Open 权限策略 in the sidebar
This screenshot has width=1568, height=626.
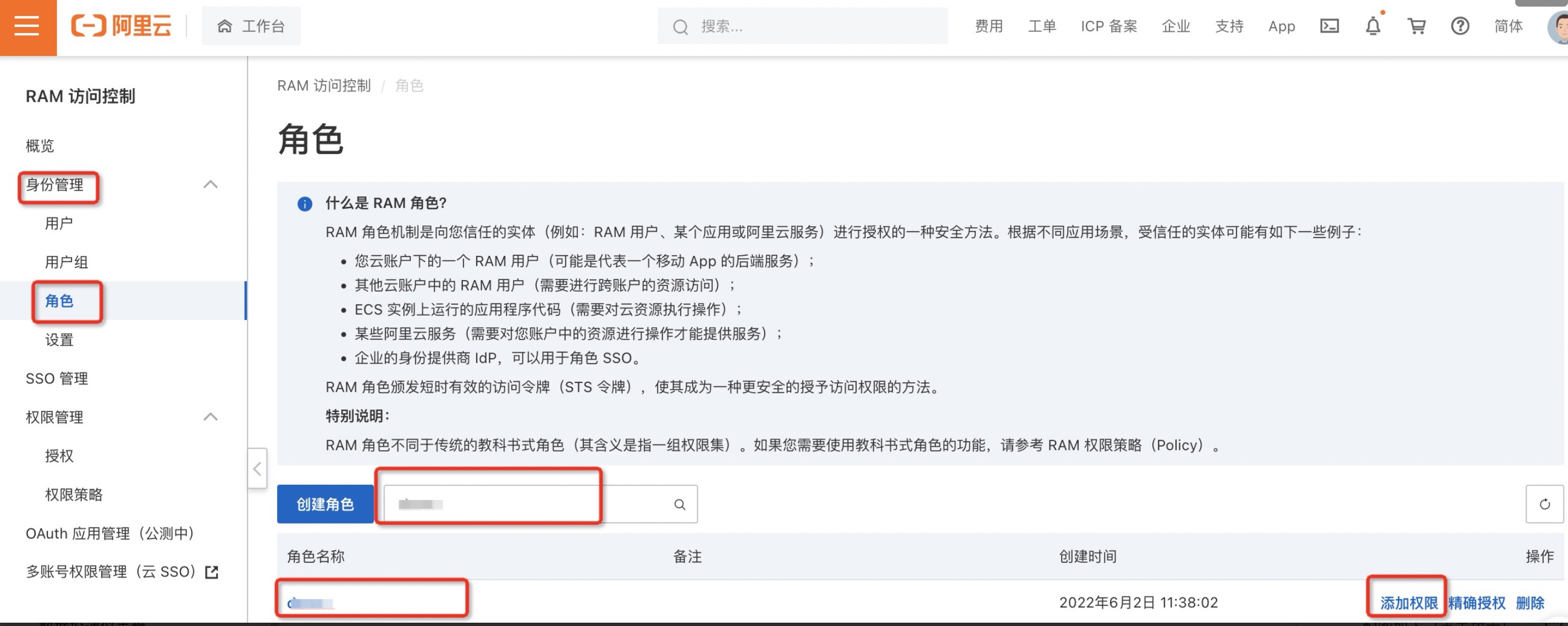tap(74, 495)
